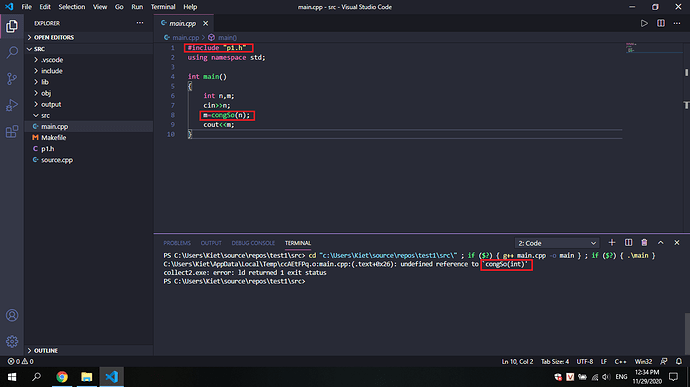690x387 pixels.
Task: Open Manage settings gear
Action: tap(12, 341)
